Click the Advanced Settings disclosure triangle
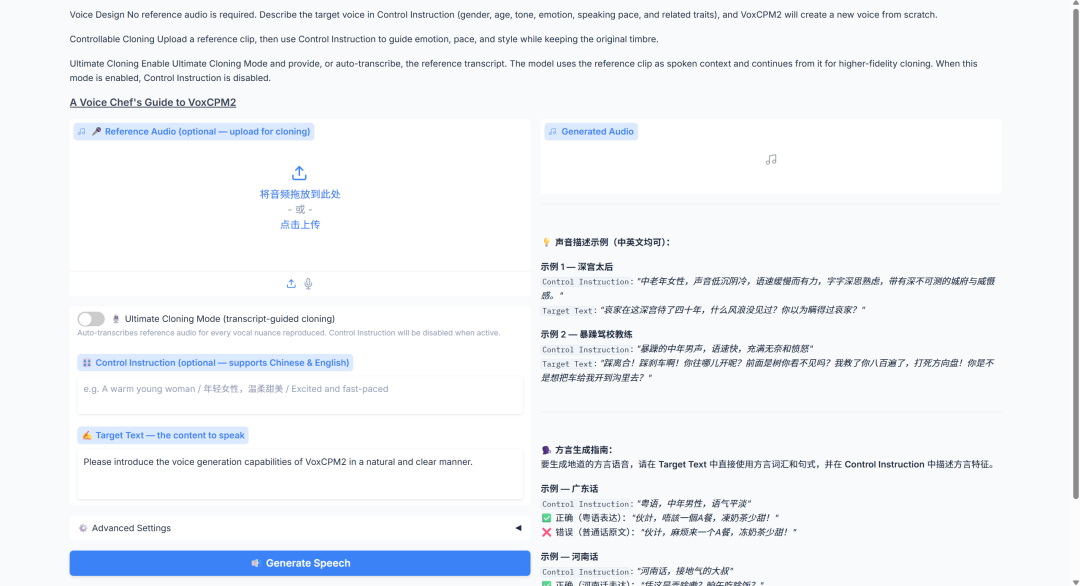The height and width of the screenshot is (586, 1080). pos(517,528)
